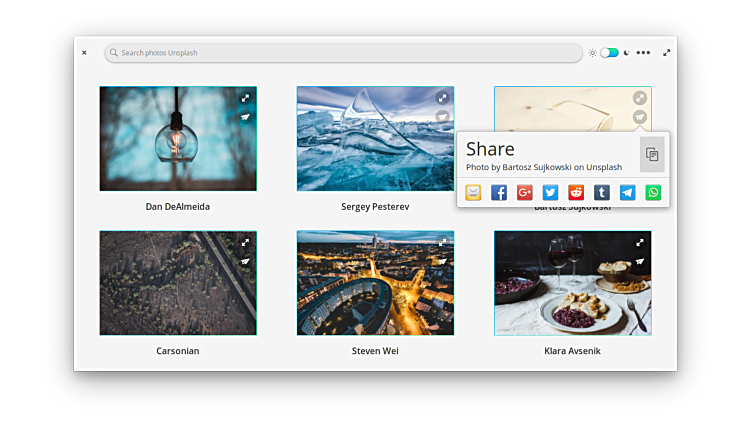
Task: Open the three-dots options menu
Action: tap(643, 52)
